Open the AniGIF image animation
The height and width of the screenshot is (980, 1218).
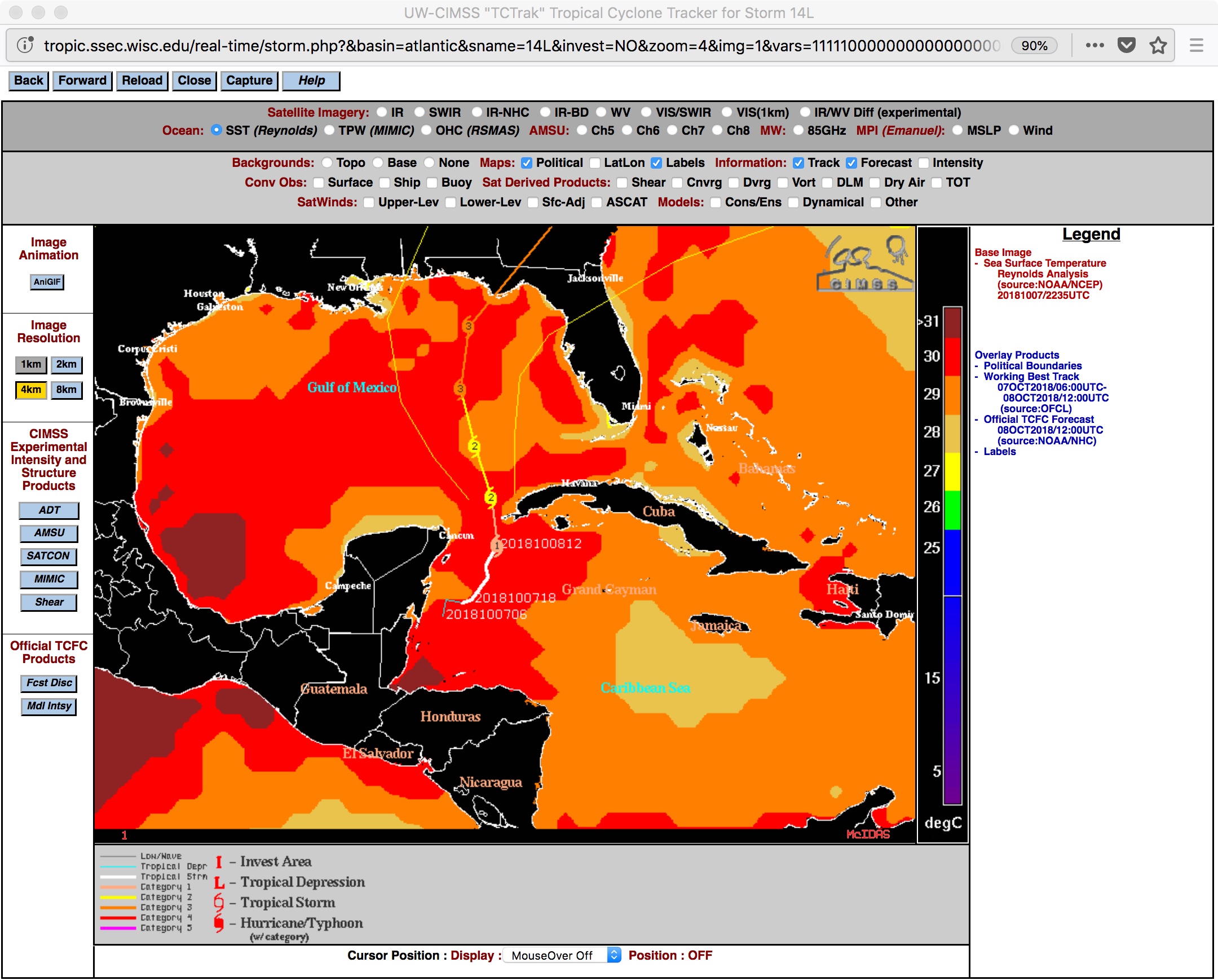47,282
